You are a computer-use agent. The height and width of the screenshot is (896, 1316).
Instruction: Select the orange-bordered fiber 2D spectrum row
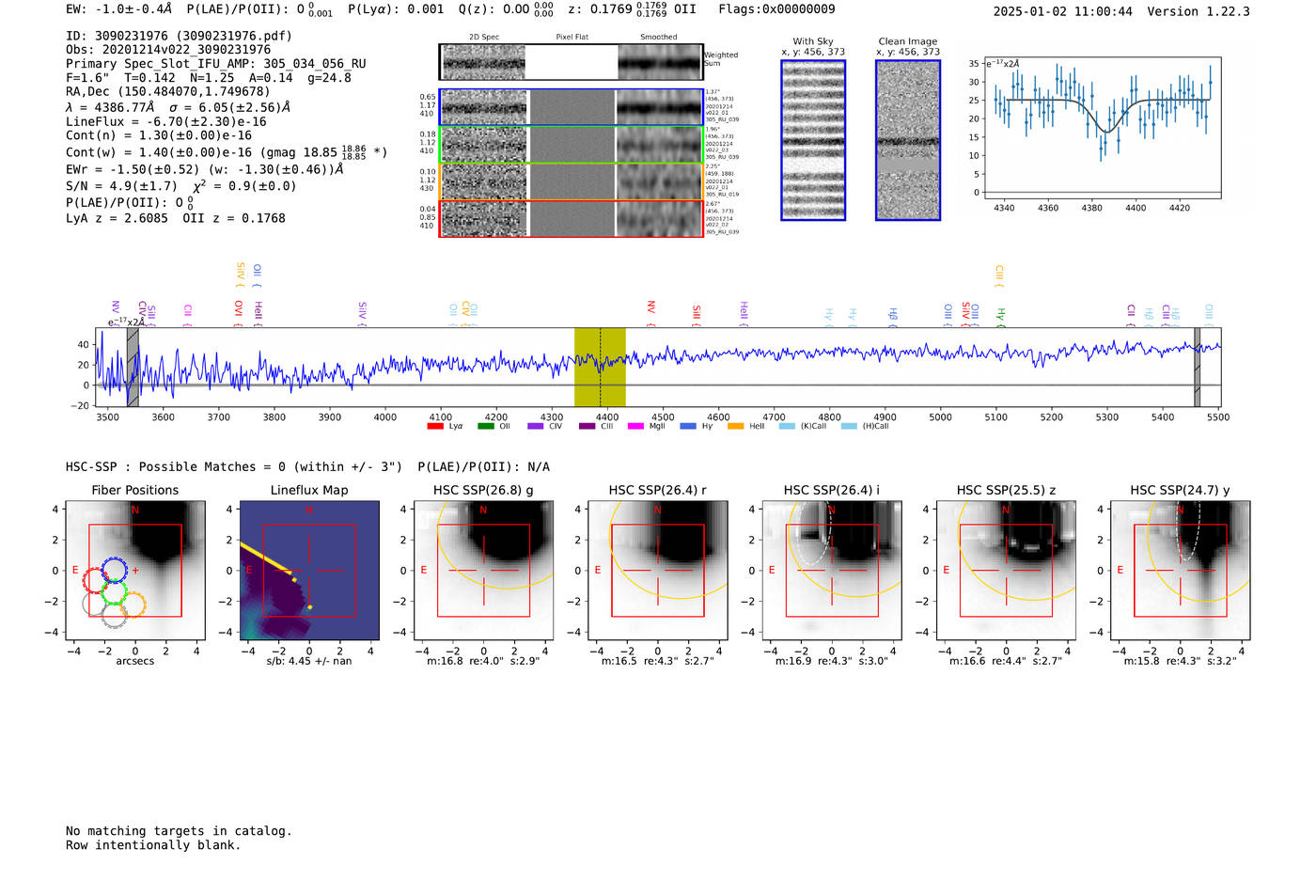[x=572, y=181]
